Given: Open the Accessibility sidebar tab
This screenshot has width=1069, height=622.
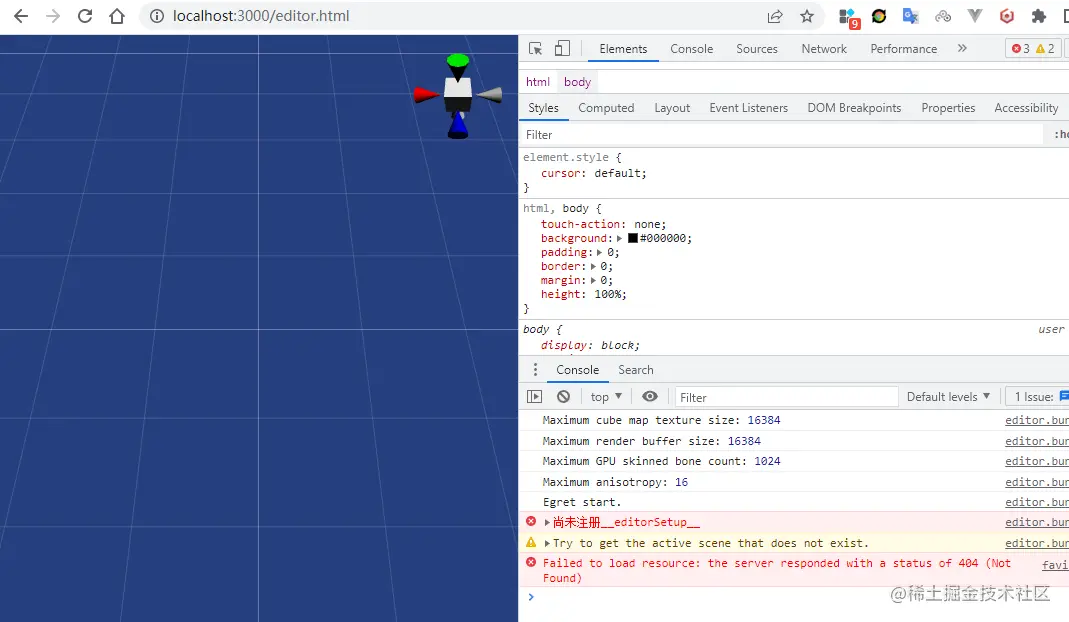Looking at the screenshot, I should coord(1026,108).
